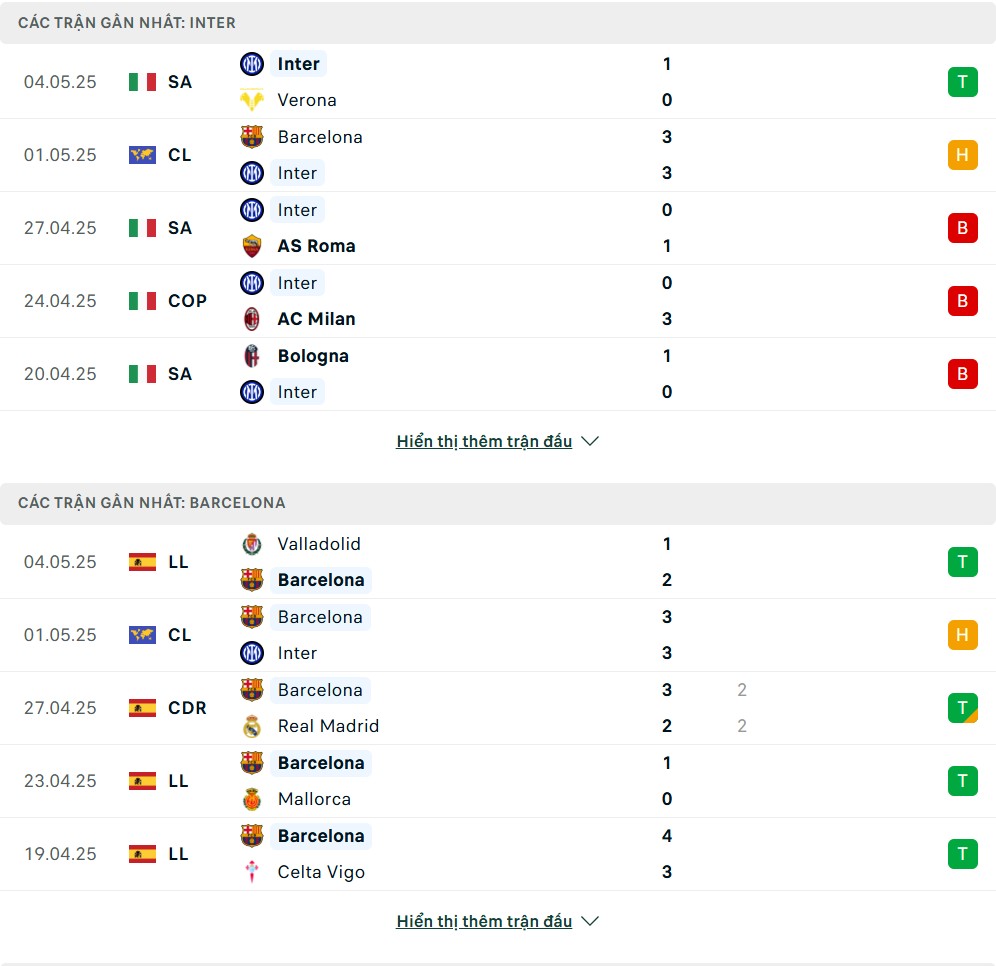
Task: Click the Mallorca crest icon
Action: (252, 799)
